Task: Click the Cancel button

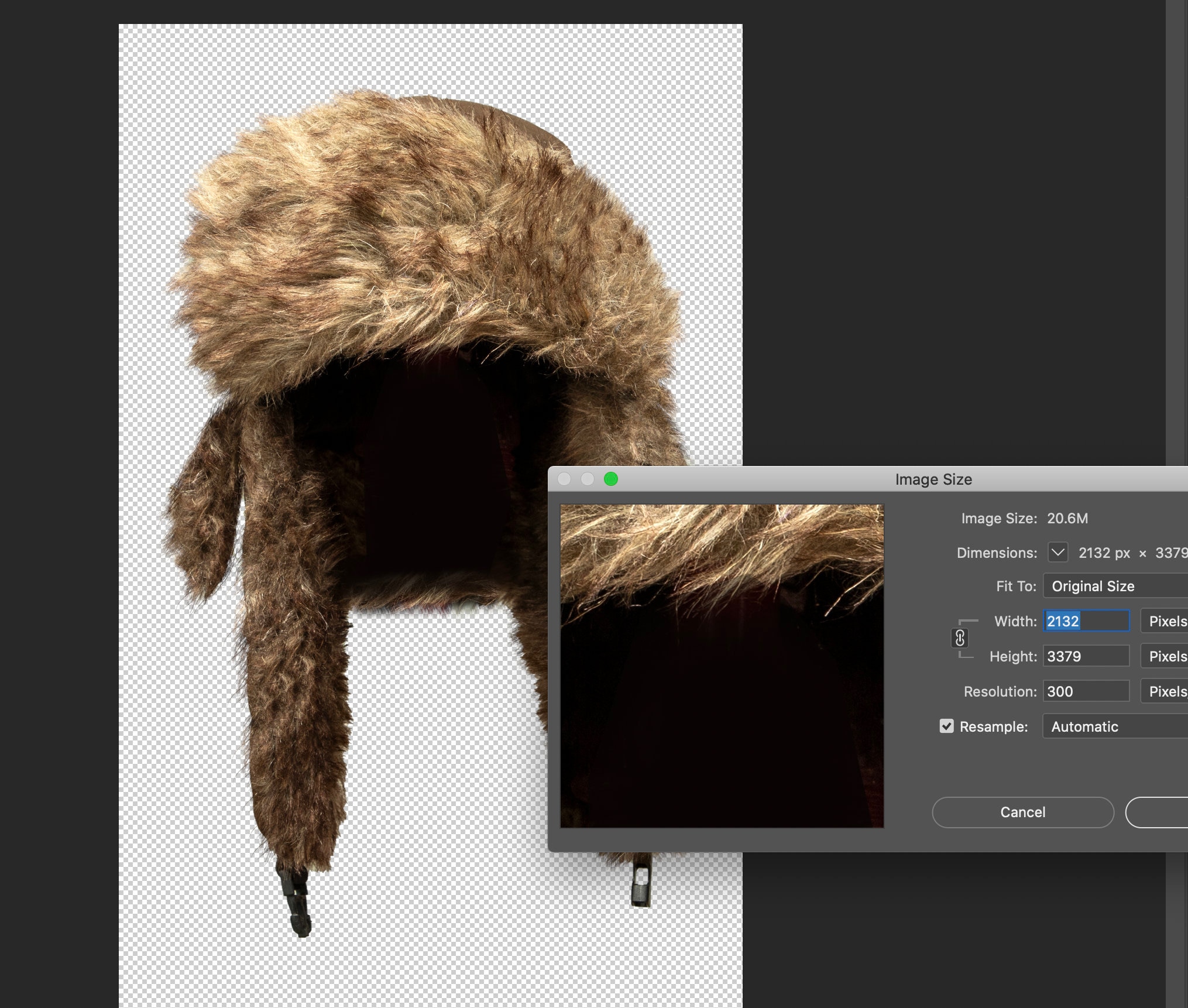Action: (1022, 812)
